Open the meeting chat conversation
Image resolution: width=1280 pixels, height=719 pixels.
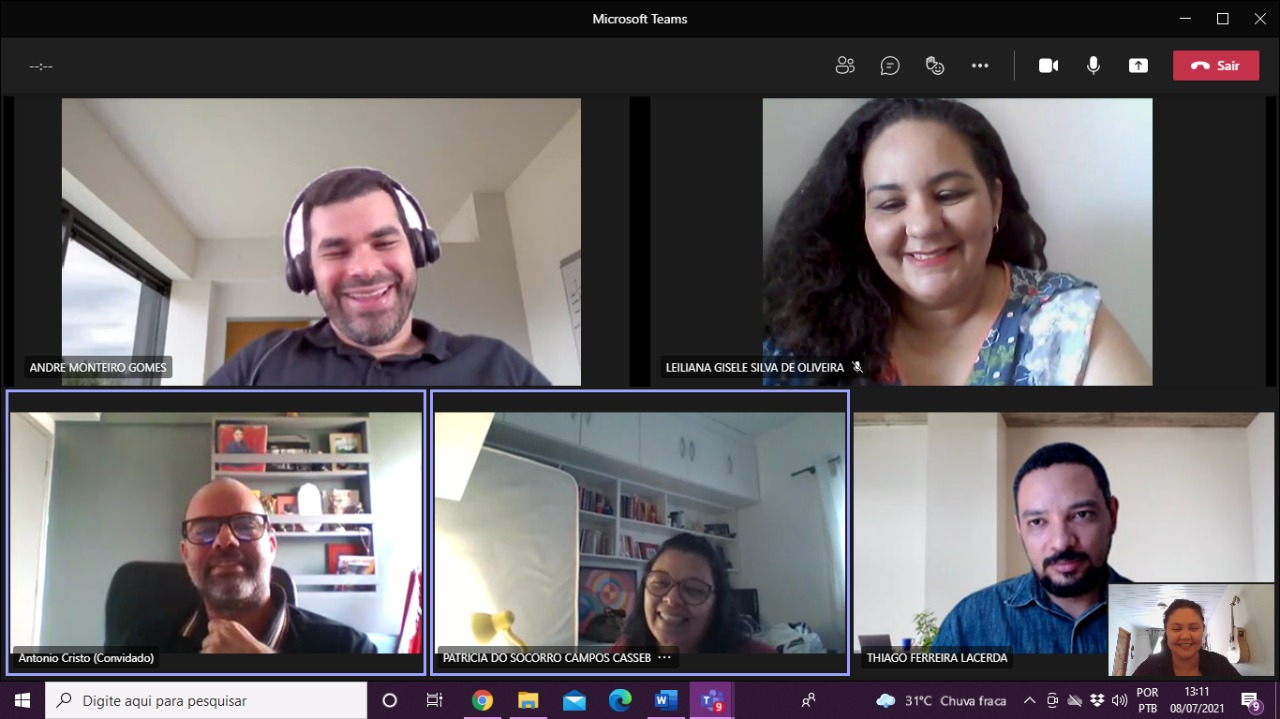[x=890, y=66]
